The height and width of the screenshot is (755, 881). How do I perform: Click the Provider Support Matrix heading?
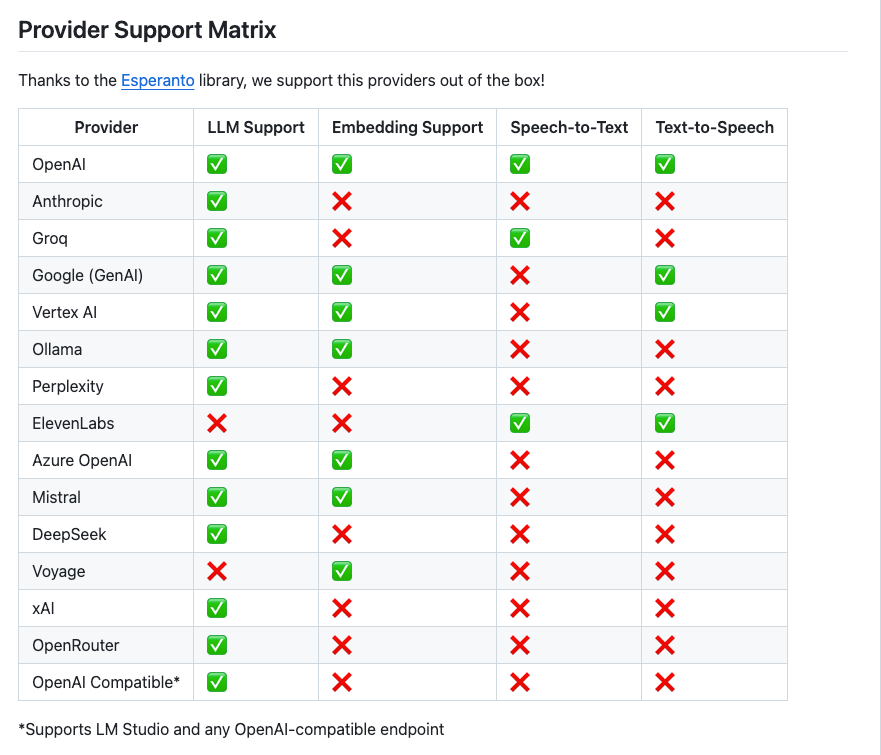(147, 30)
